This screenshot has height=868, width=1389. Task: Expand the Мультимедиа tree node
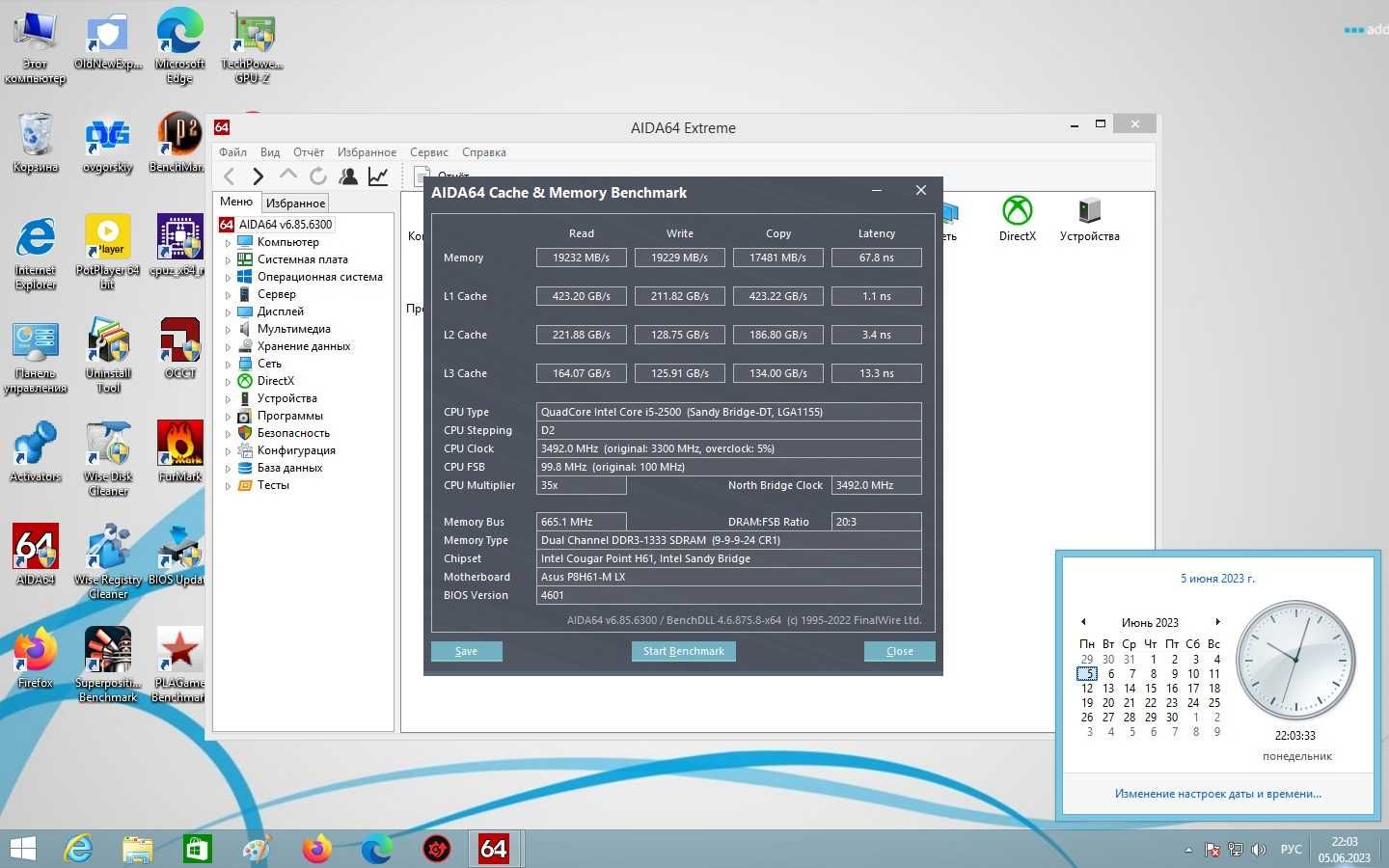(x=229, y=330)
